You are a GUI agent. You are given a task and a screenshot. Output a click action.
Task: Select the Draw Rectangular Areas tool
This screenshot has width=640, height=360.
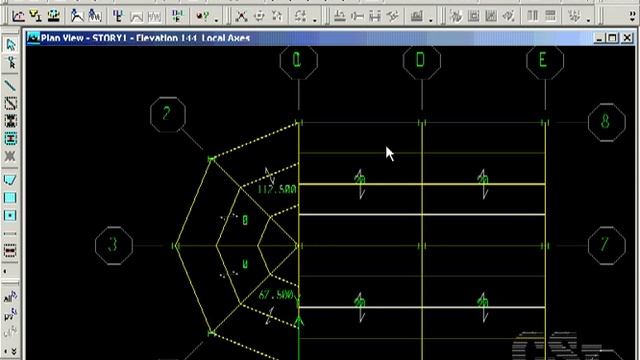pos(10,198)
